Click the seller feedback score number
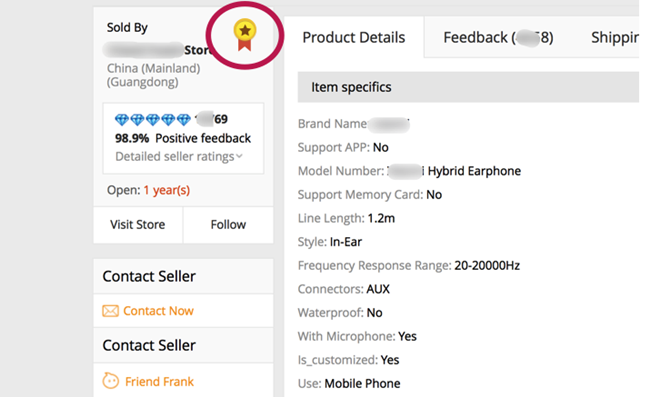 tap(212, 119)
